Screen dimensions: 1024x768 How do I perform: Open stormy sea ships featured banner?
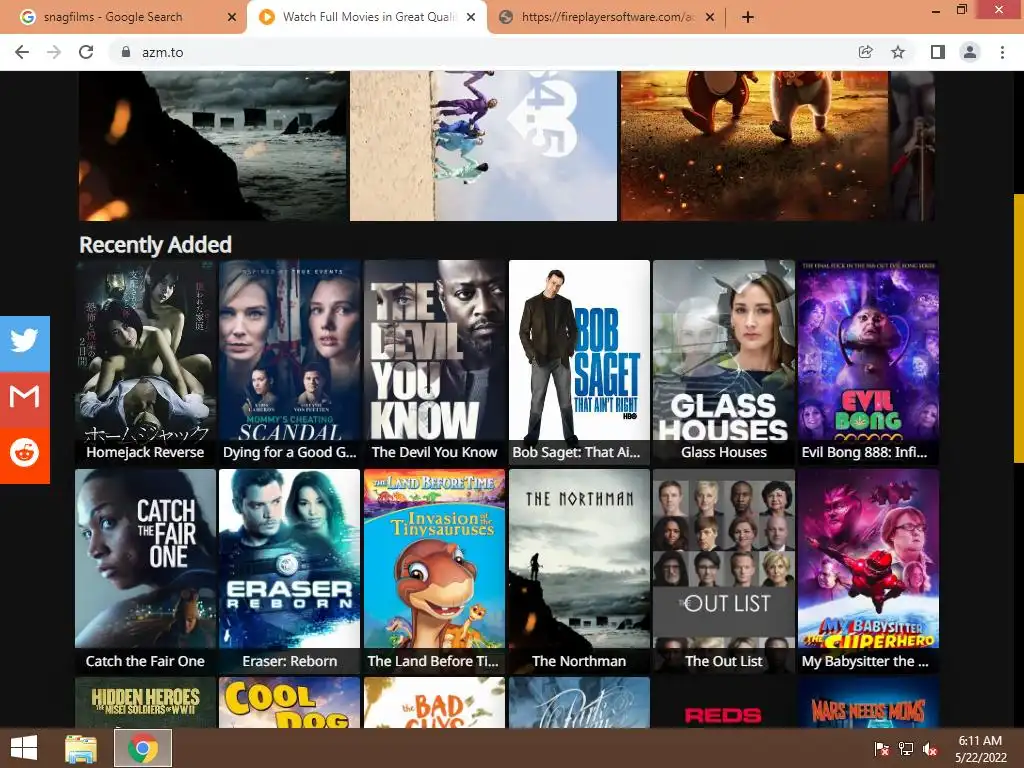click(x=214, y=146)
